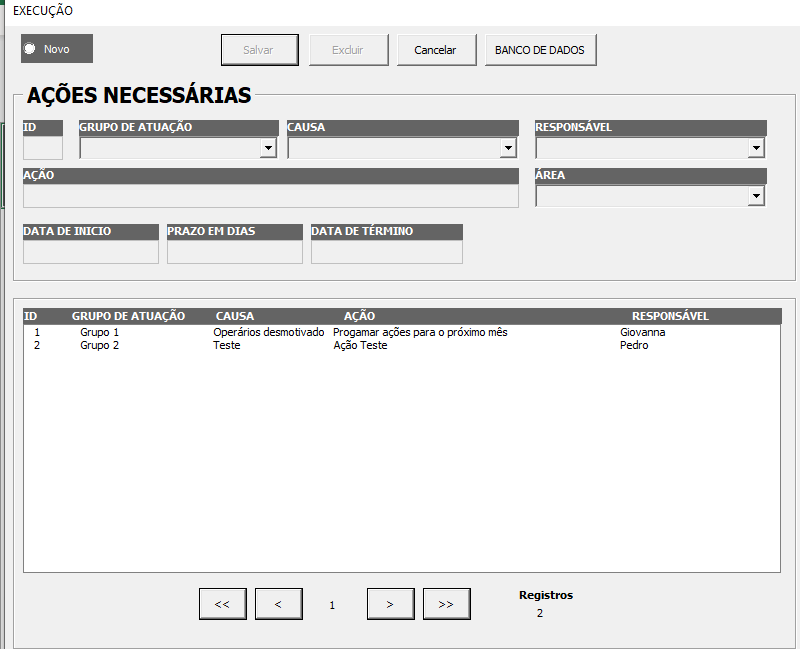800x649 pixels.
Task: Click the list's 'AÇÃO' column header
Action: (x=359, y=316)
